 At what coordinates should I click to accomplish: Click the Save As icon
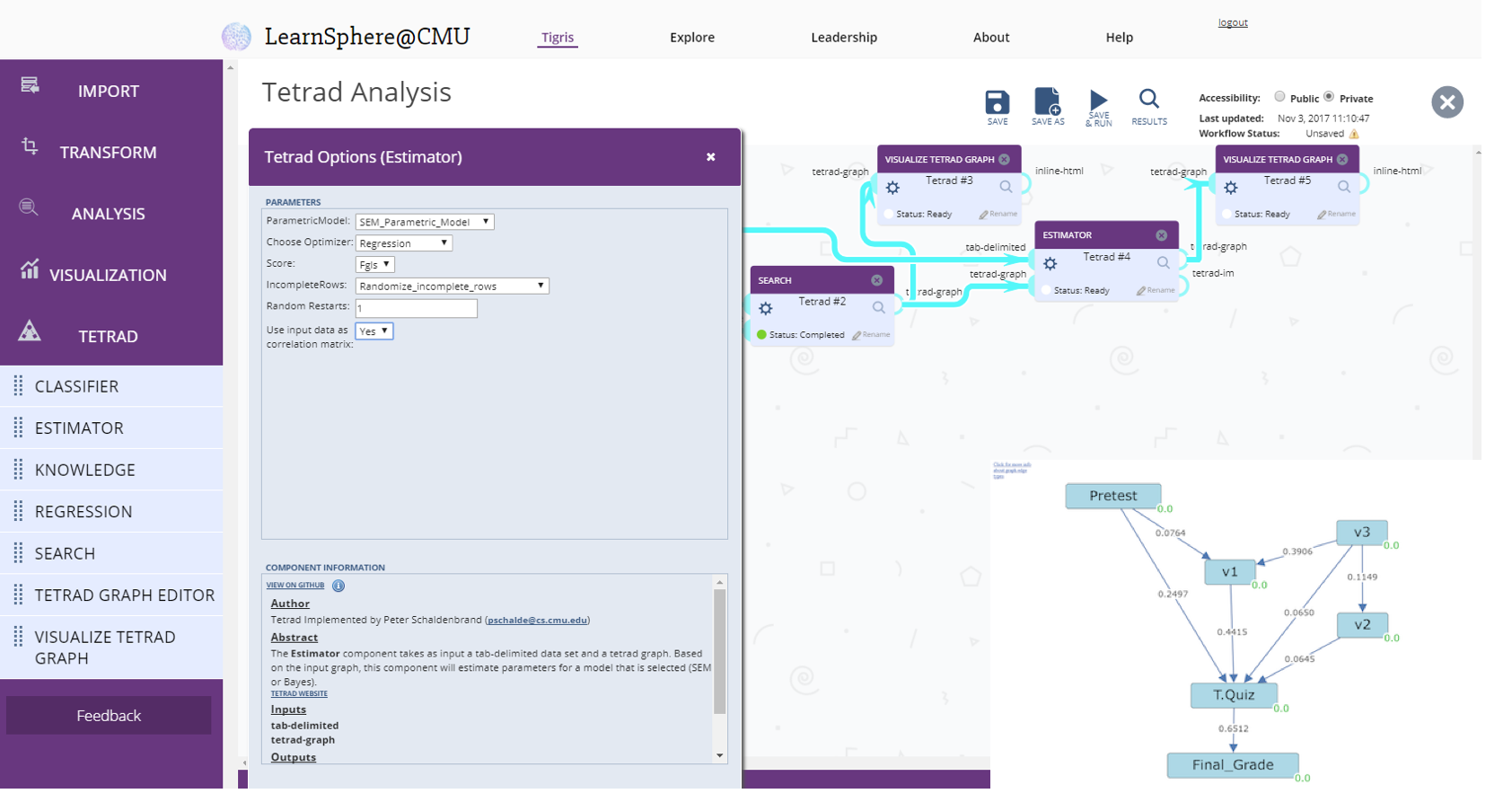click(1047, 101)
